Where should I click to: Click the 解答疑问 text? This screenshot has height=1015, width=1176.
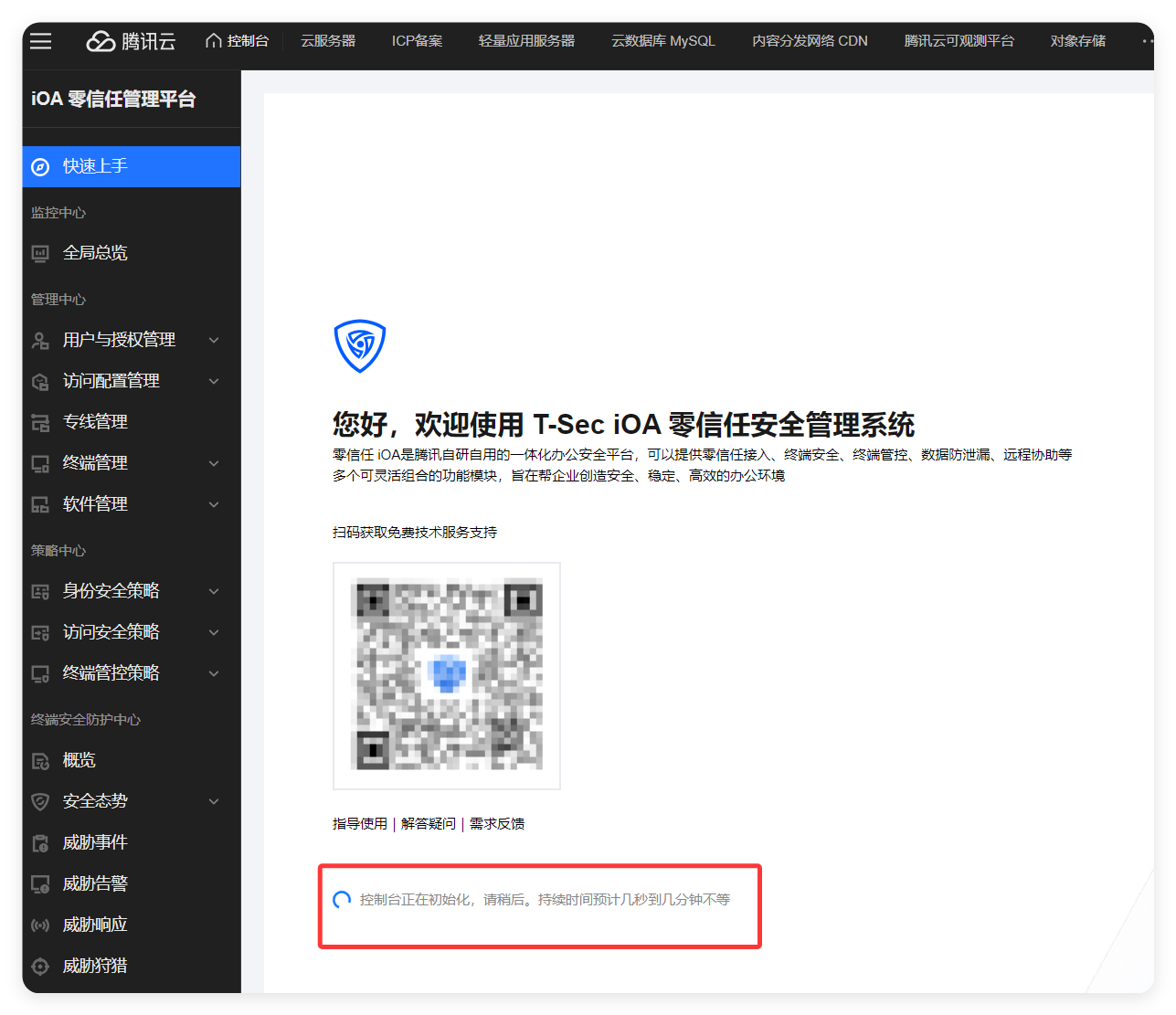pyautogui.click(x=429, y=824)
